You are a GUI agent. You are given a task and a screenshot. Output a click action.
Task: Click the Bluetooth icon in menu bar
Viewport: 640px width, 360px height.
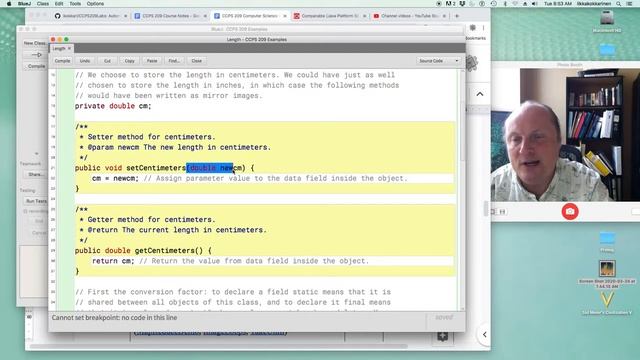click(505, 4)
